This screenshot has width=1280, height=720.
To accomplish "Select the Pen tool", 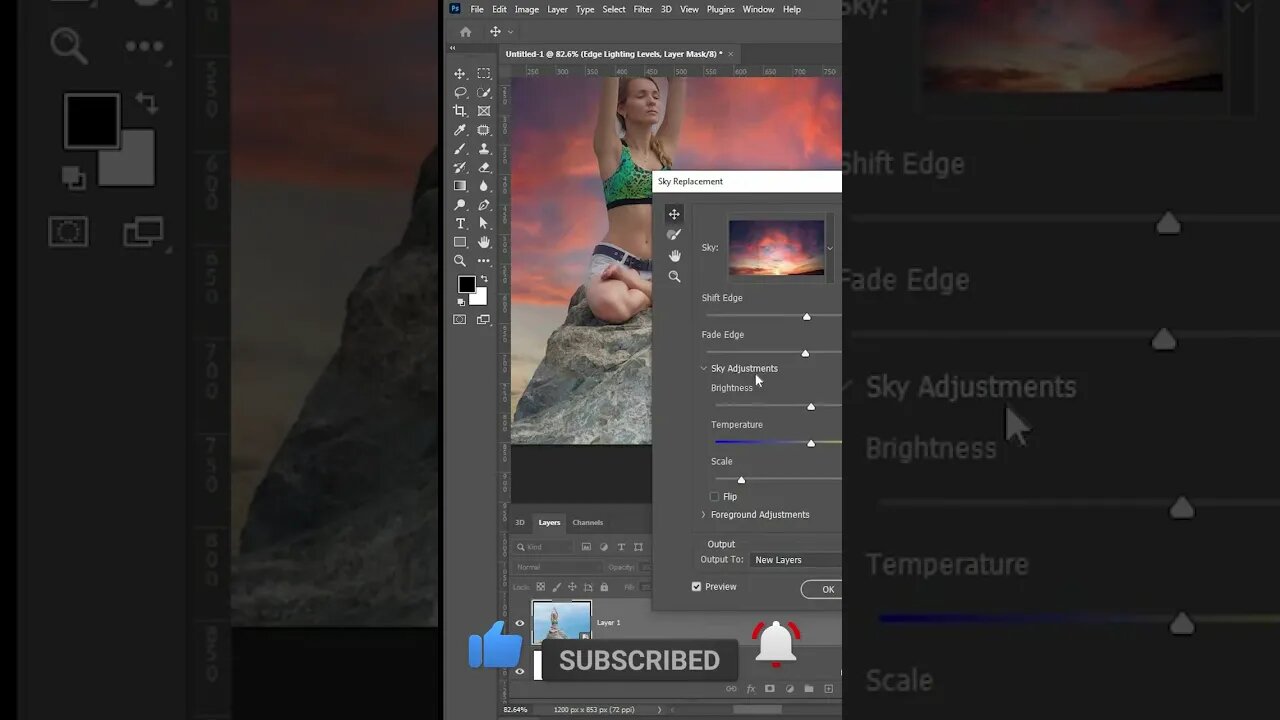I will [484, 205].
